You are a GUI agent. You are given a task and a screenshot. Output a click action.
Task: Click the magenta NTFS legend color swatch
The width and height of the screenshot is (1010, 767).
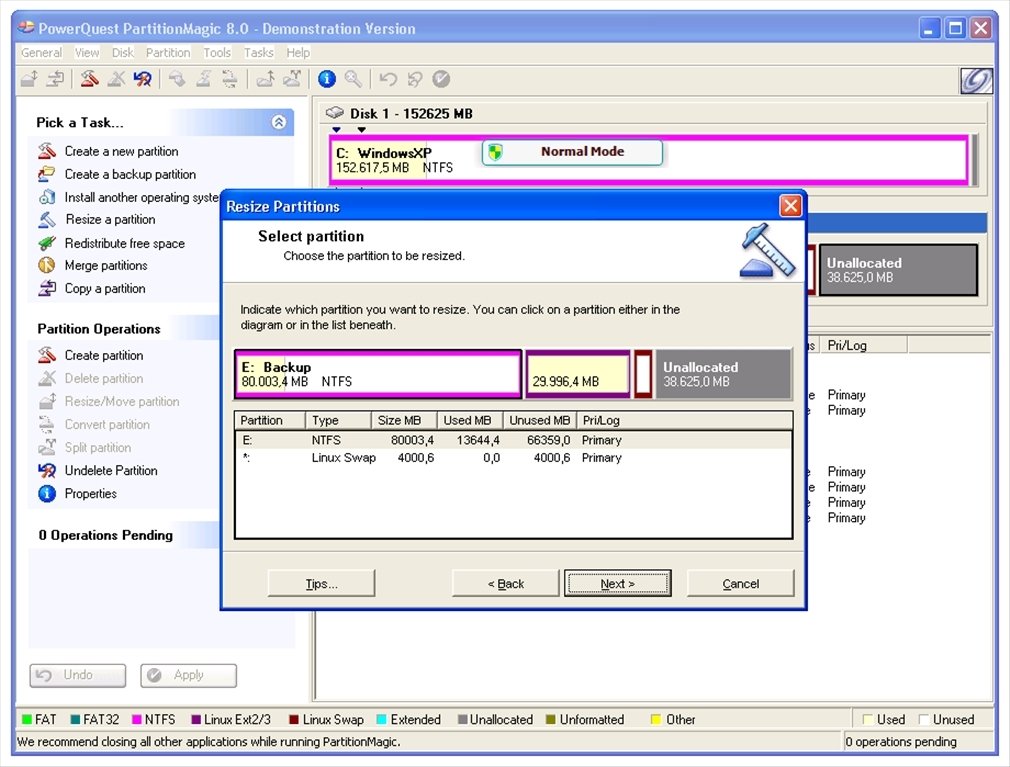pyautogui.click(x=137, y=719)
